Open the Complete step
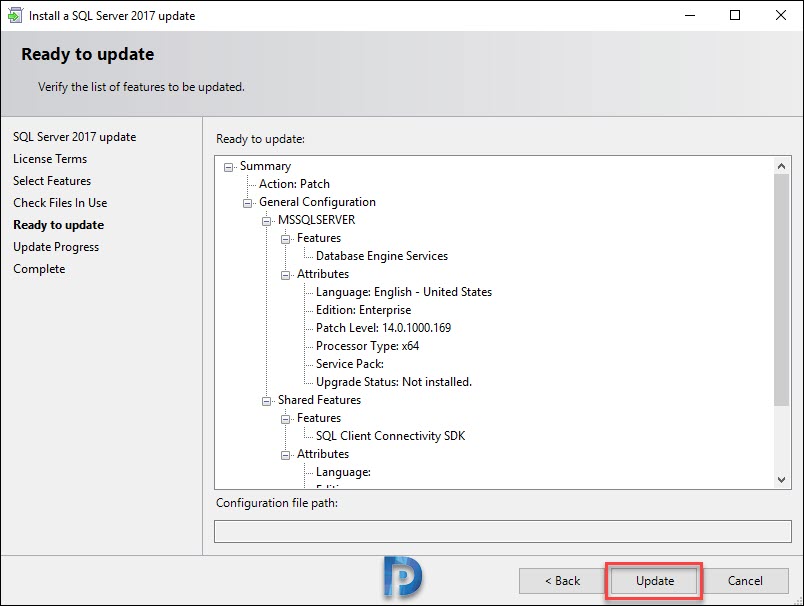804x606 pixels. click(39, 269)
